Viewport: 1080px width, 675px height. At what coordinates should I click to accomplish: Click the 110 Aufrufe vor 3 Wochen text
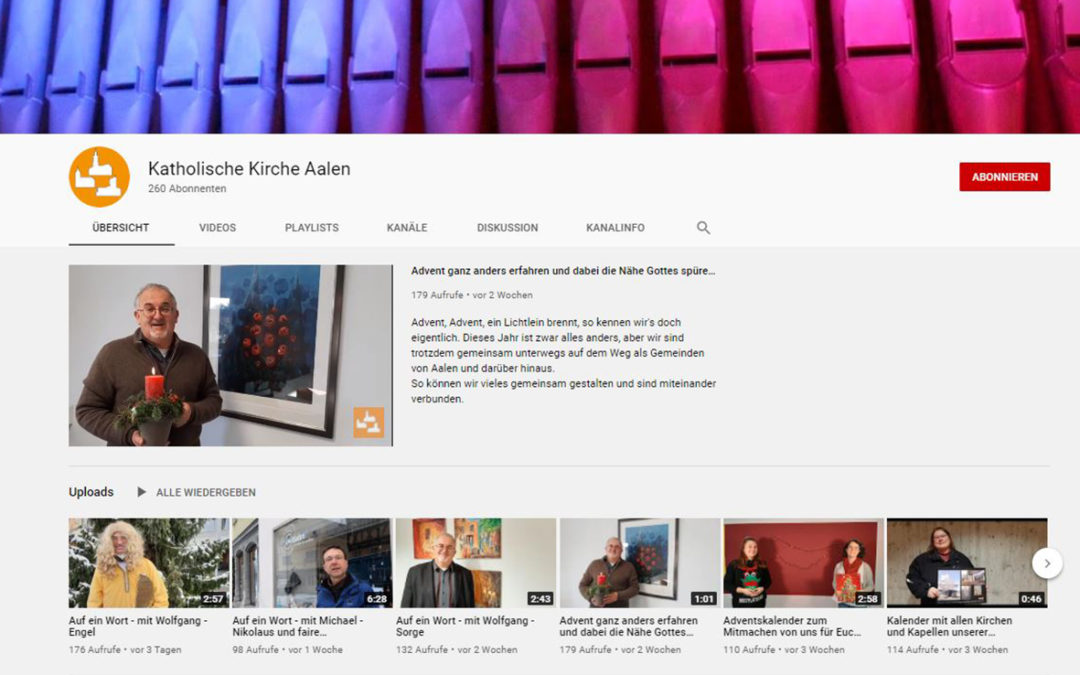(784, 650)
